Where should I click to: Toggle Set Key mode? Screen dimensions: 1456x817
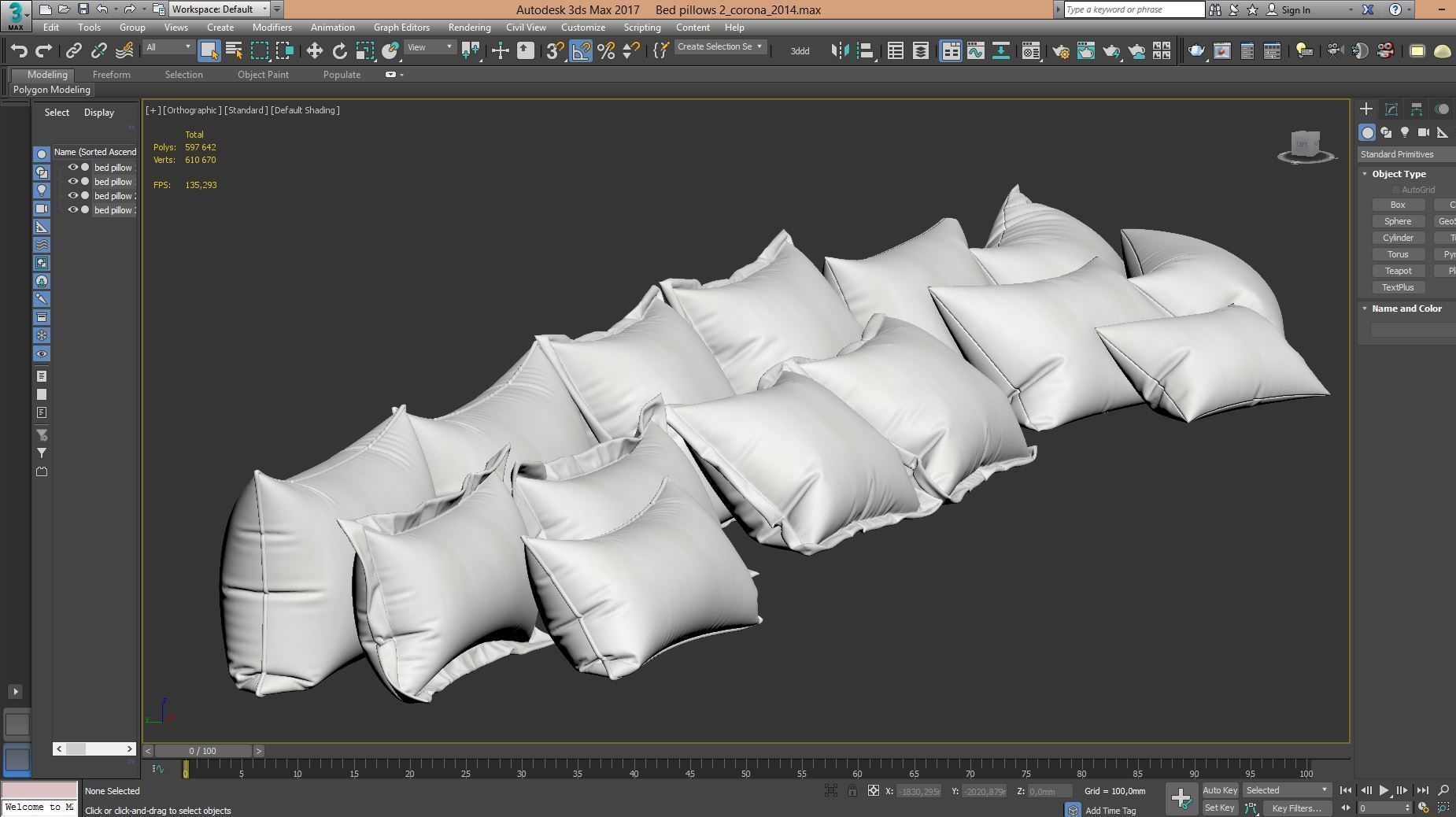point(1219,808)
